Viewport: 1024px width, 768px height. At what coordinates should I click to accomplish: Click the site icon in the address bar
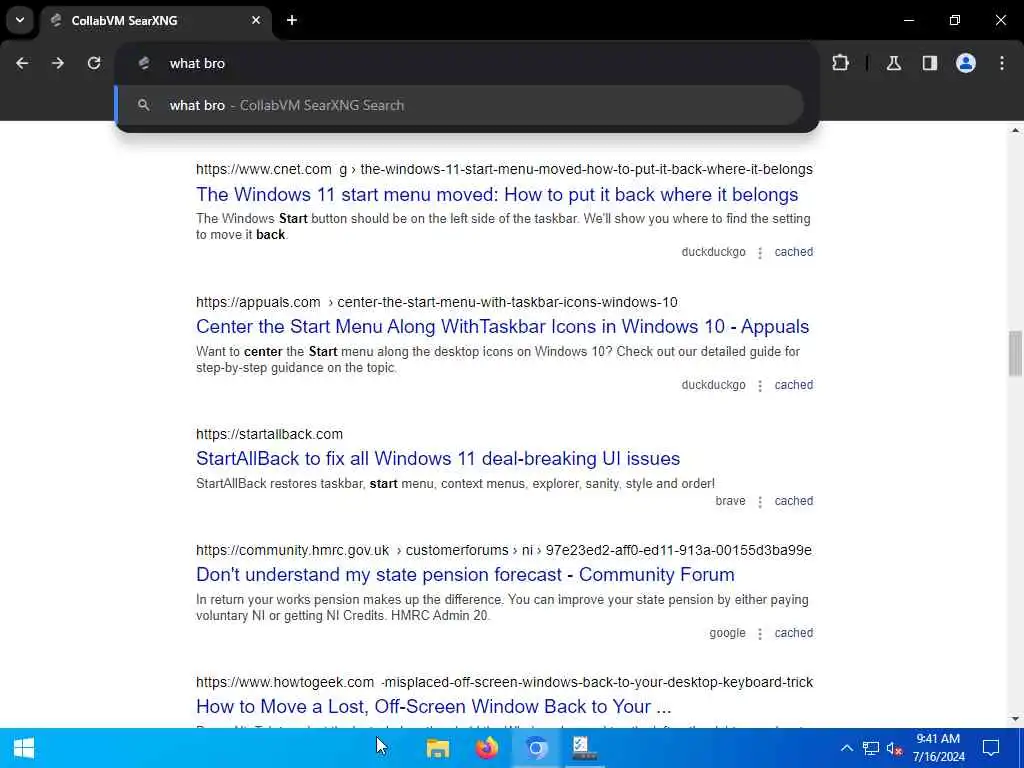[x=144, y=63]
